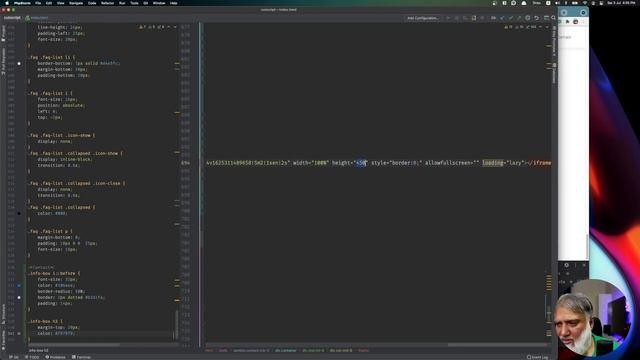Open the Tools menu
This screenshot has width=640, height=360.
[x=134, y=3]
